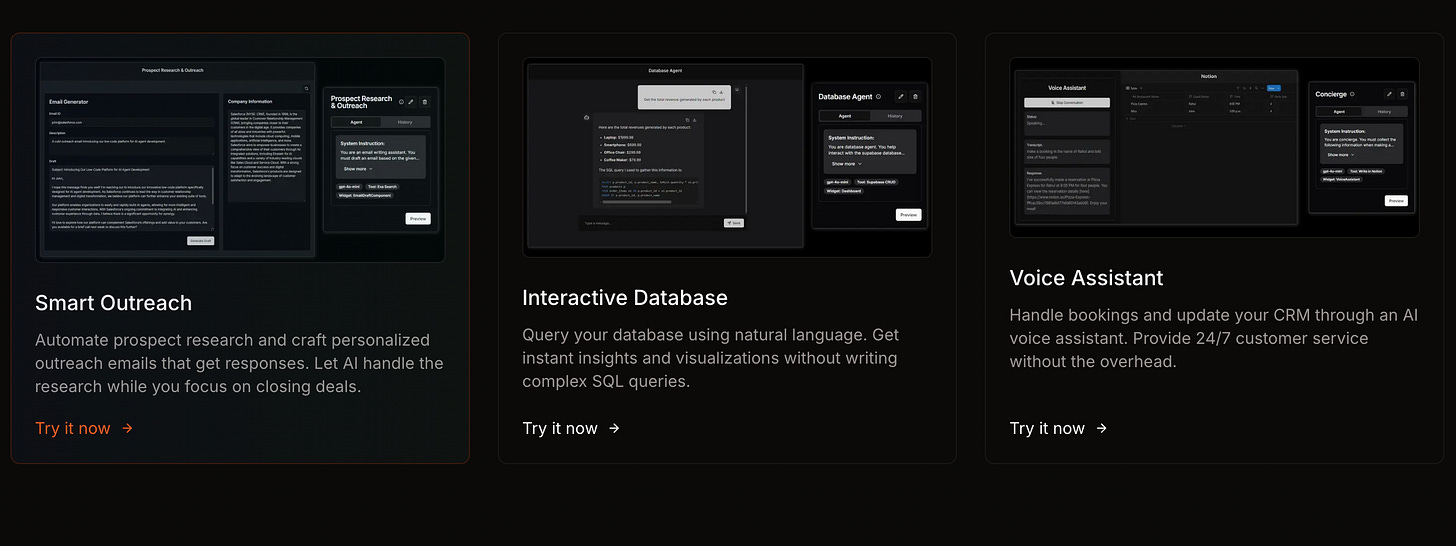This screenshot has width=1456, height=546.
Task: Click the Voice Assistant preview thumbnail
Action: (x=1214, y=147)
